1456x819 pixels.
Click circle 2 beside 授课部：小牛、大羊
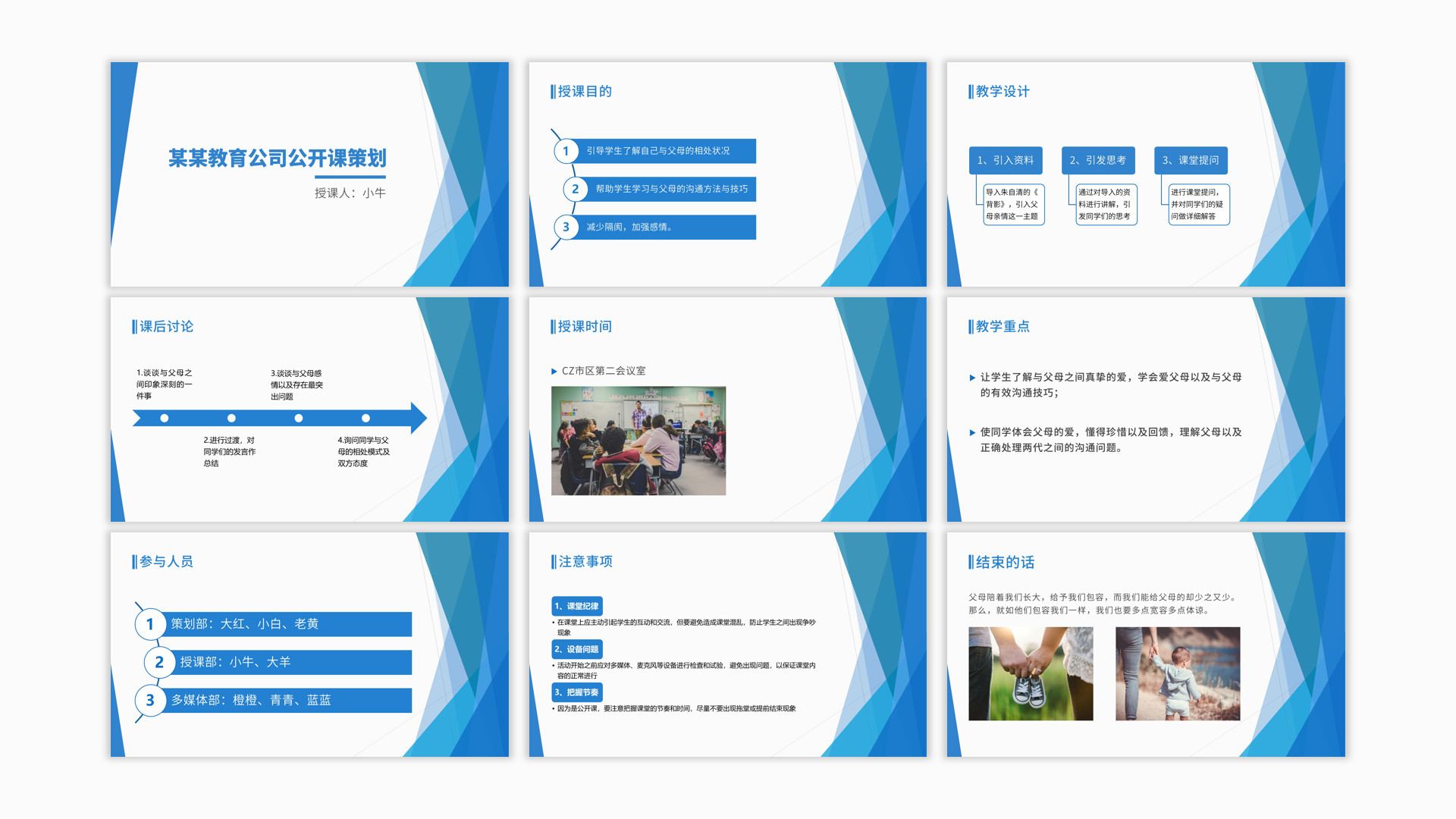[x=158, y=662]
